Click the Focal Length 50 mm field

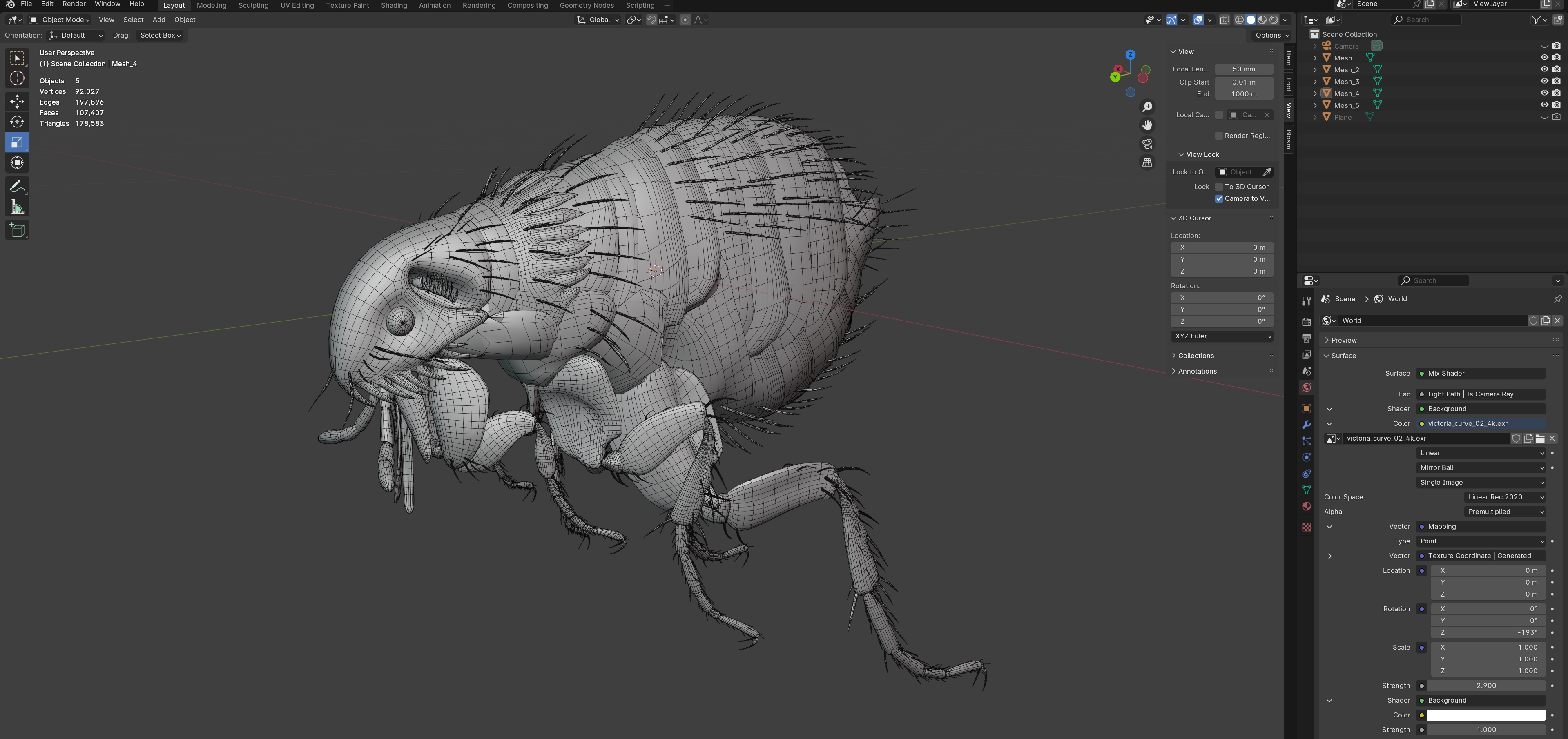pyautogui.click(x=1244, y=69)
